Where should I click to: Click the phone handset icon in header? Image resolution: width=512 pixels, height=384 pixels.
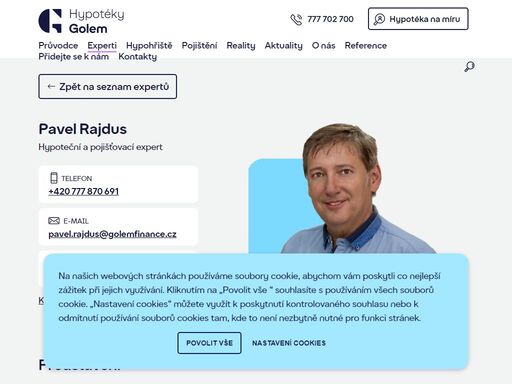(296, 19)
